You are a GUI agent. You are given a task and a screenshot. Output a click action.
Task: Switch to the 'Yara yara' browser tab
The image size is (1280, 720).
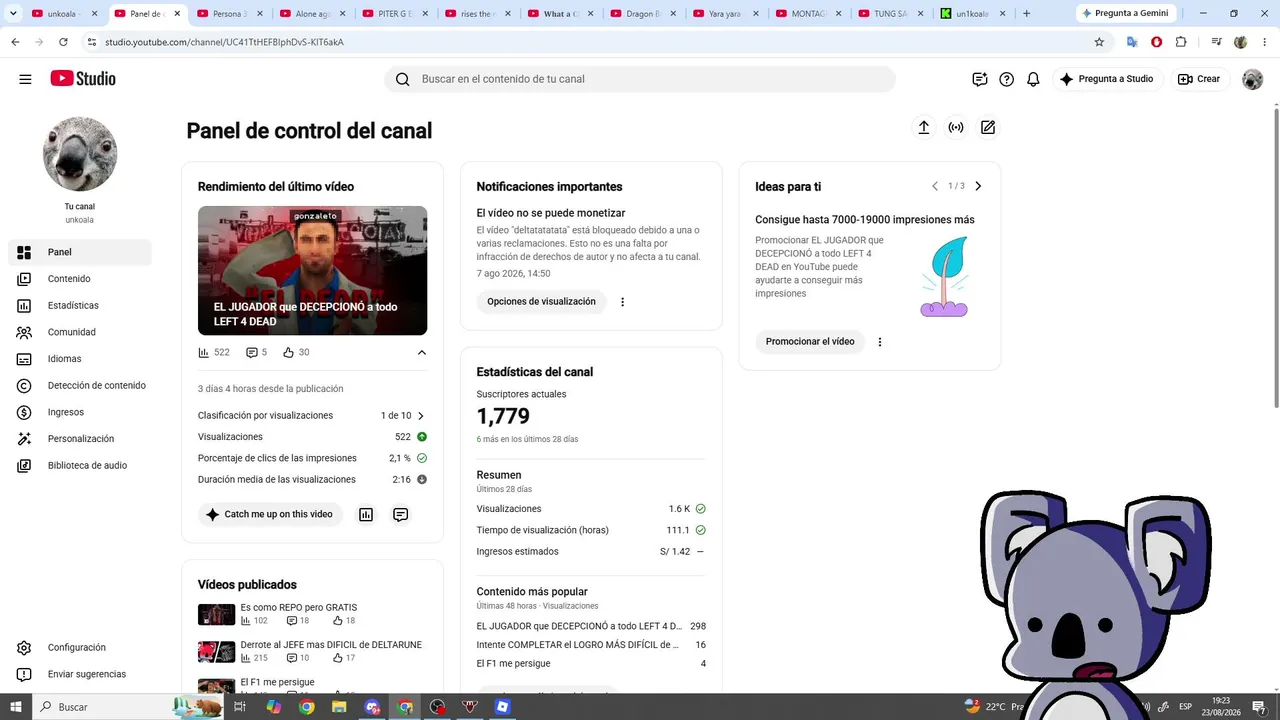click(x=724, y=14)
